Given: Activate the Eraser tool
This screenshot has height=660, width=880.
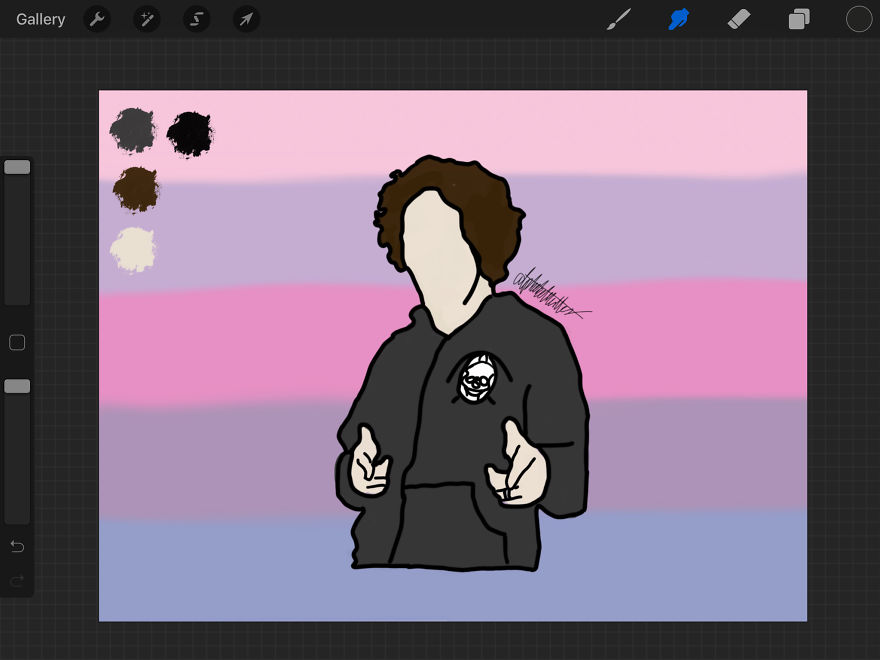Looking at the screenshot, I should 738,18.
